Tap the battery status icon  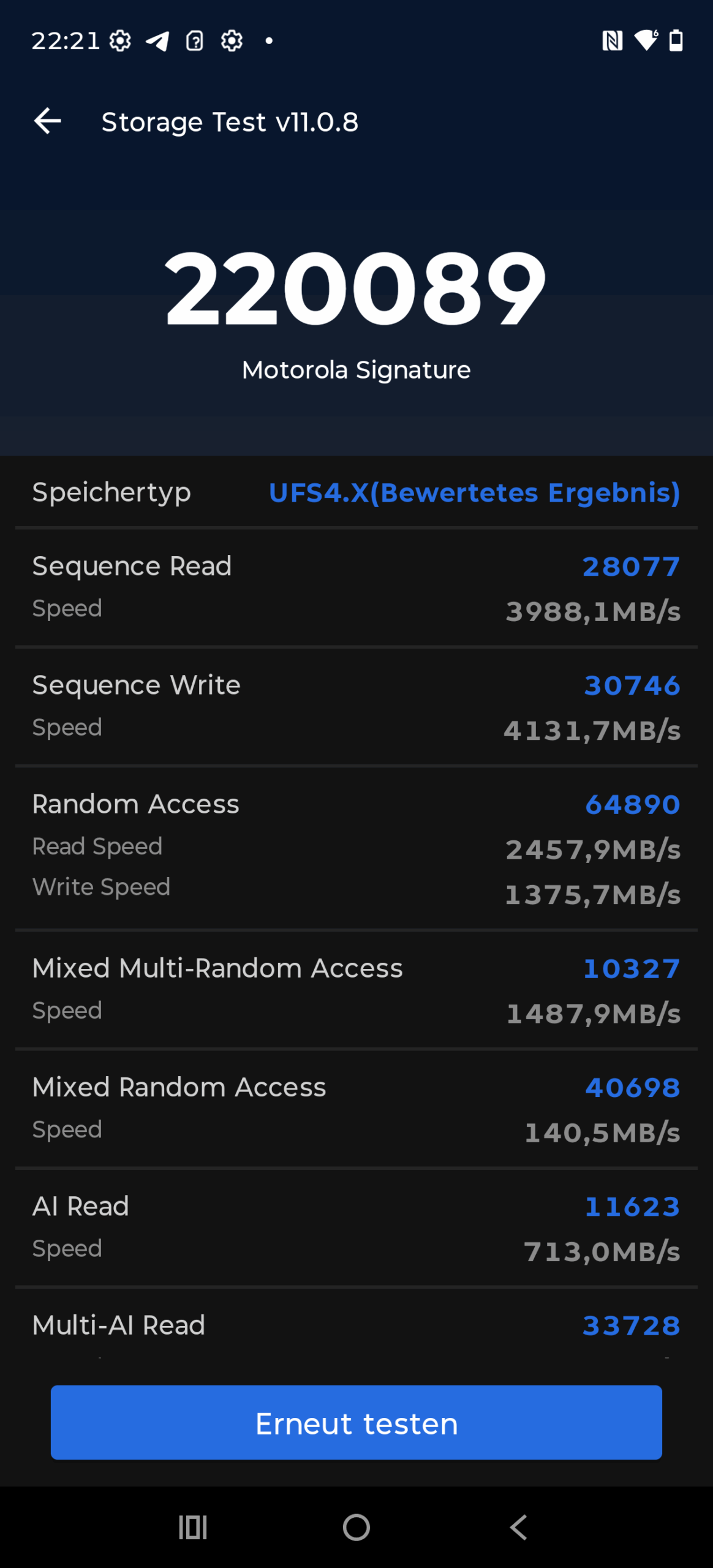676,40
